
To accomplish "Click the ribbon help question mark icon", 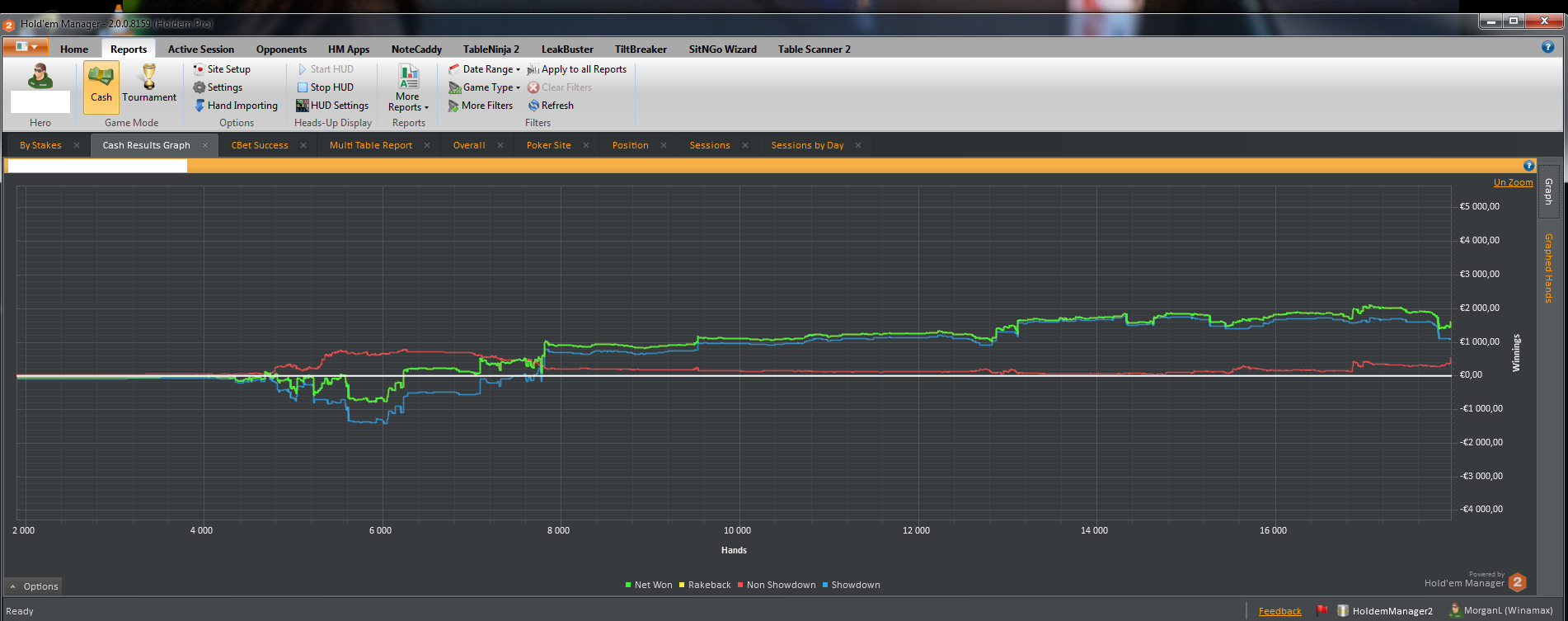I will tap(1547, 47).
